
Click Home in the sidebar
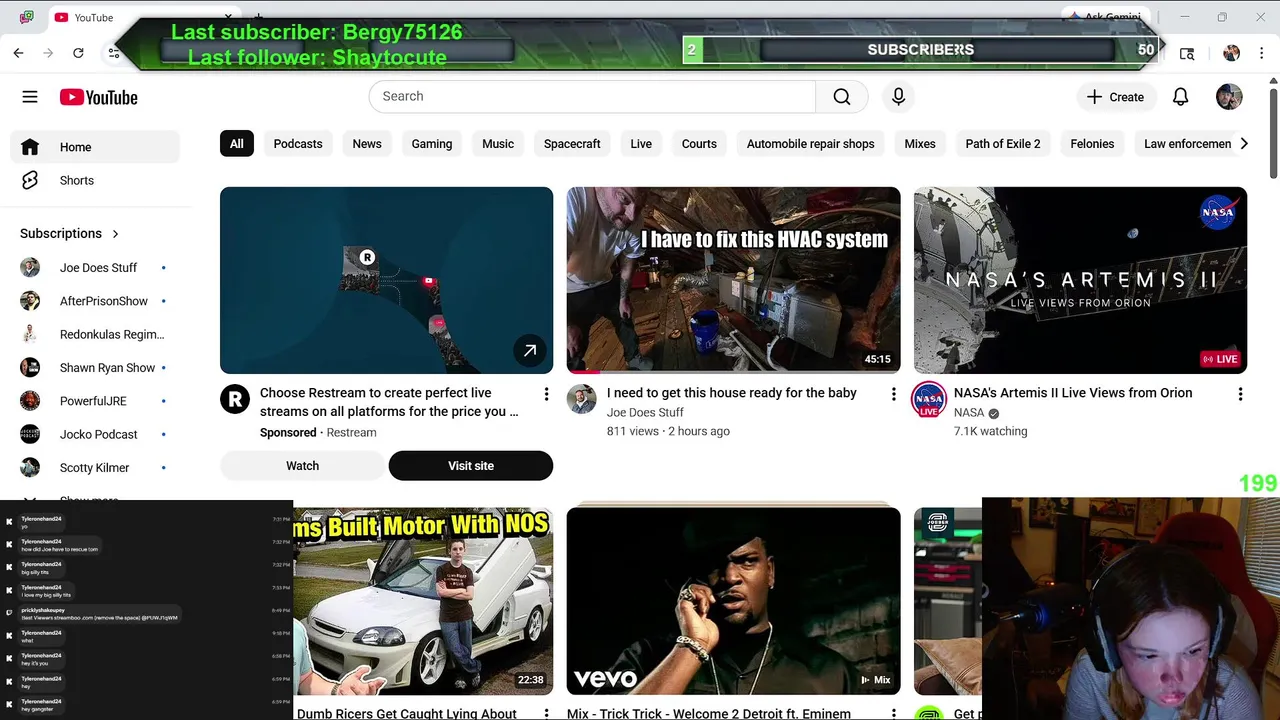coord(95,147)
